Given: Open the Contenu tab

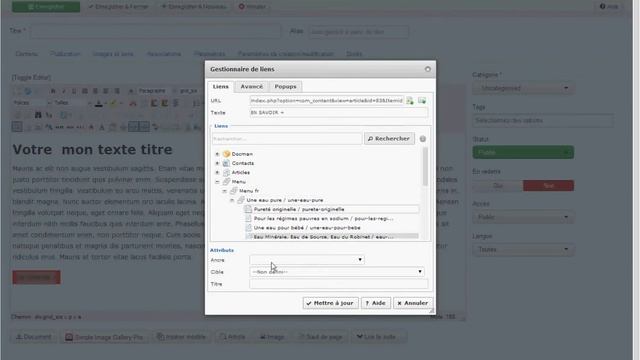Looking at the screenshot, I should (27, 54).
